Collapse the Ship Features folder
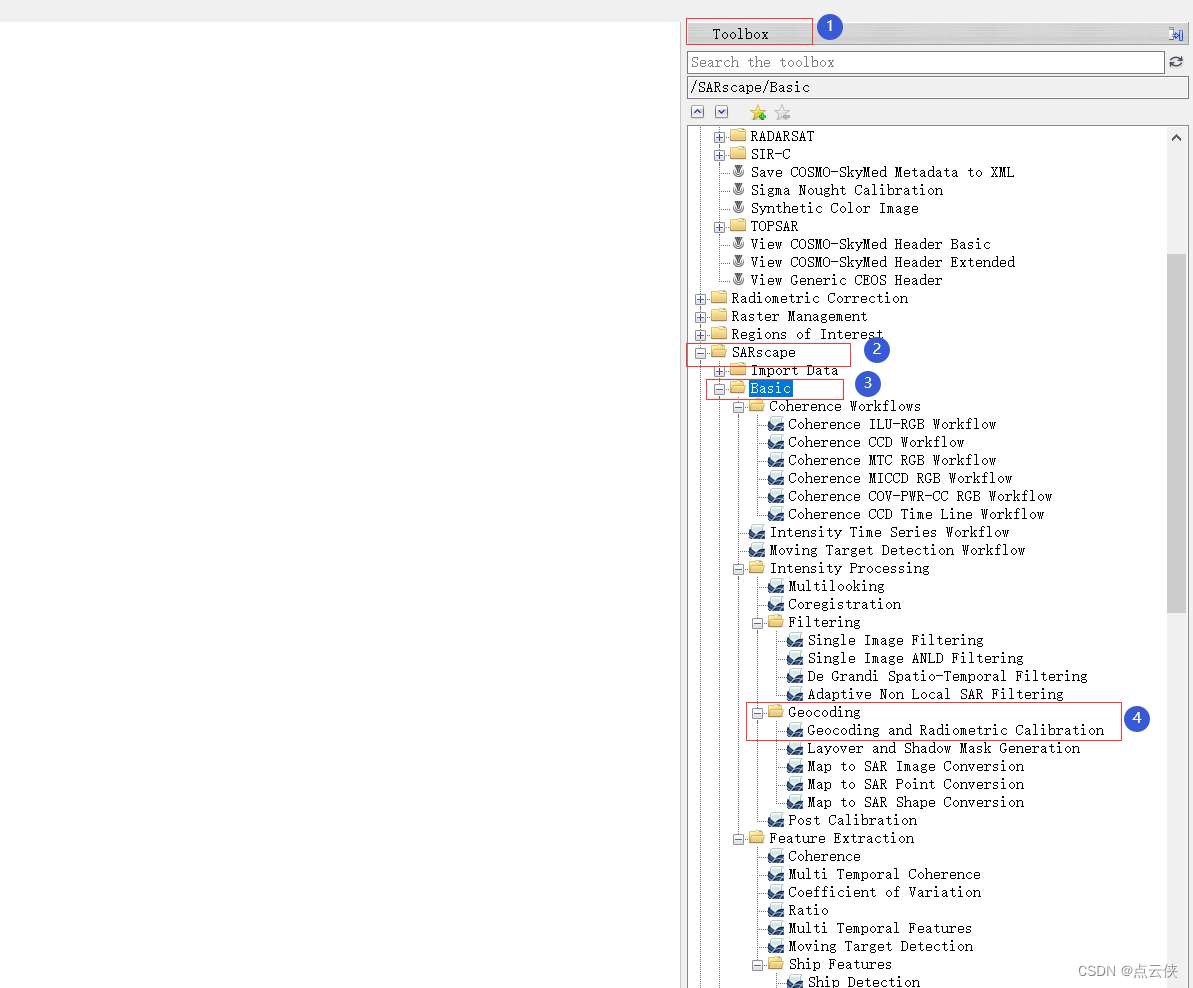1193x988 pixels. [757, 965]
